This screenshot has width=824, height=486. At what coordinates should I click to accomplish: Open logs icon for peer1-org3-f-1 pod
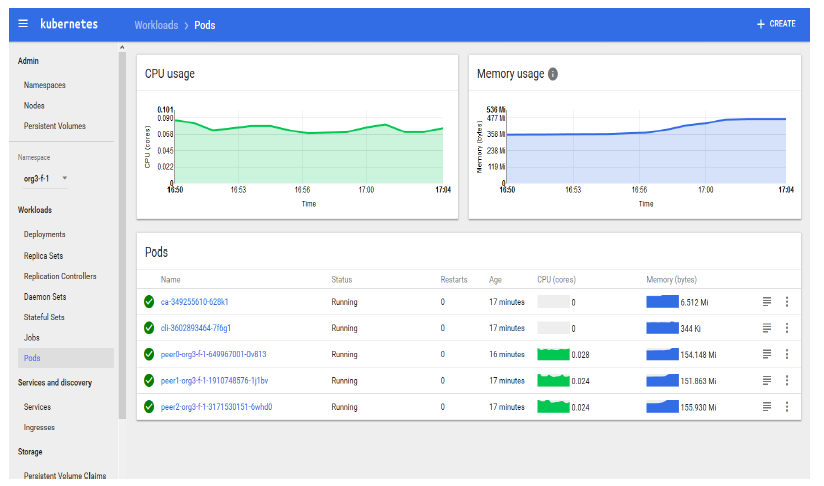(x=767, y=380)
